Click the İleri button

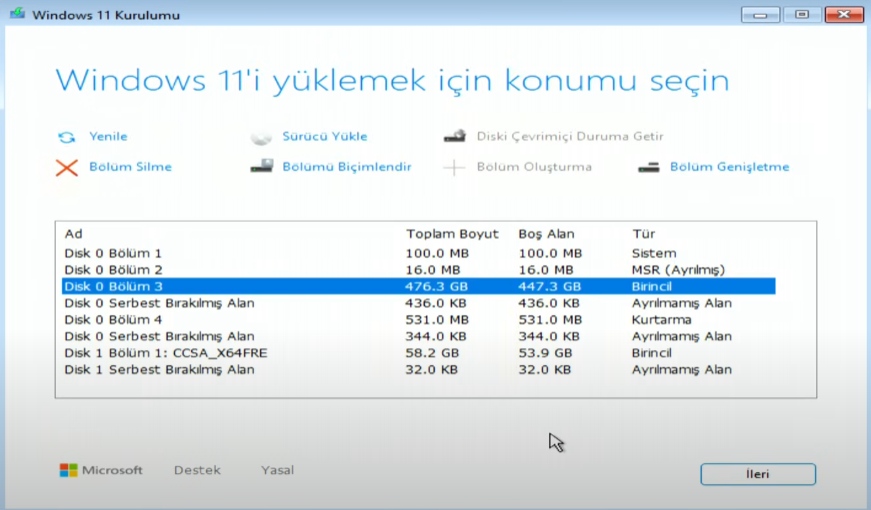tap(758, 474)
